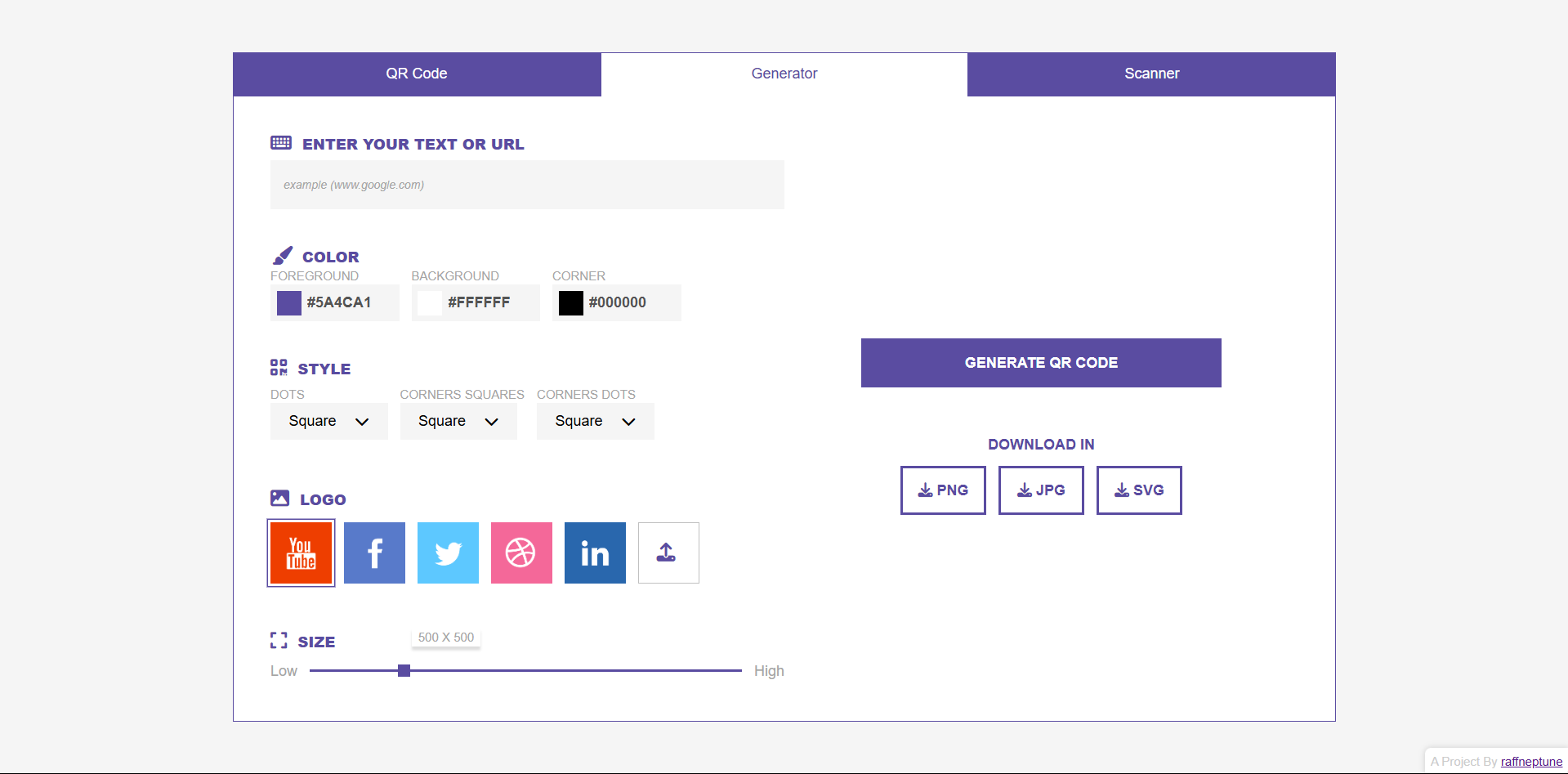Switch to the QR Code tab

pos(417,74)
